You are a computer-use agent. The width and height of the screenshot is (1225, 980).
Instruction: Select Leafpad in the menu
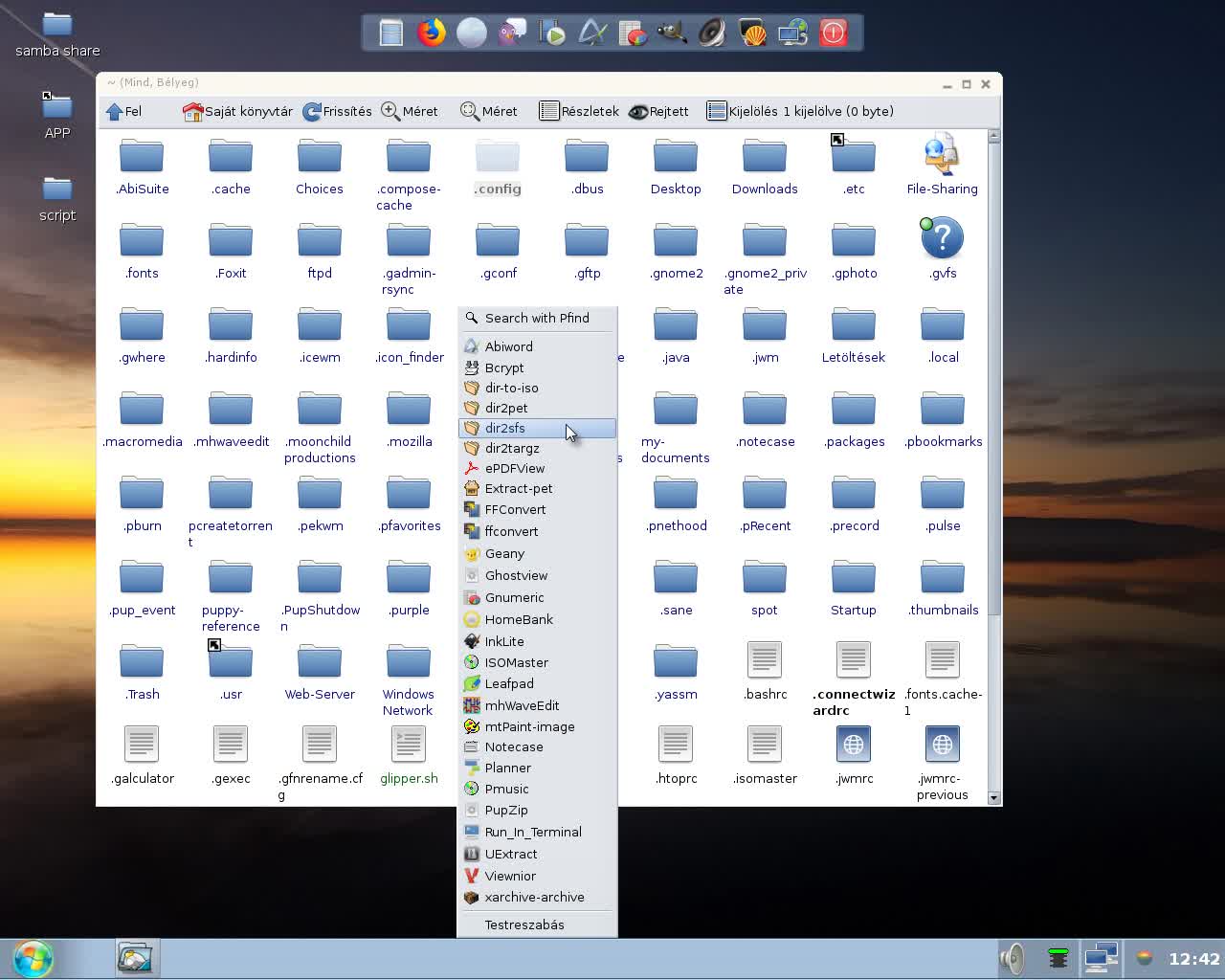[537, 683]
